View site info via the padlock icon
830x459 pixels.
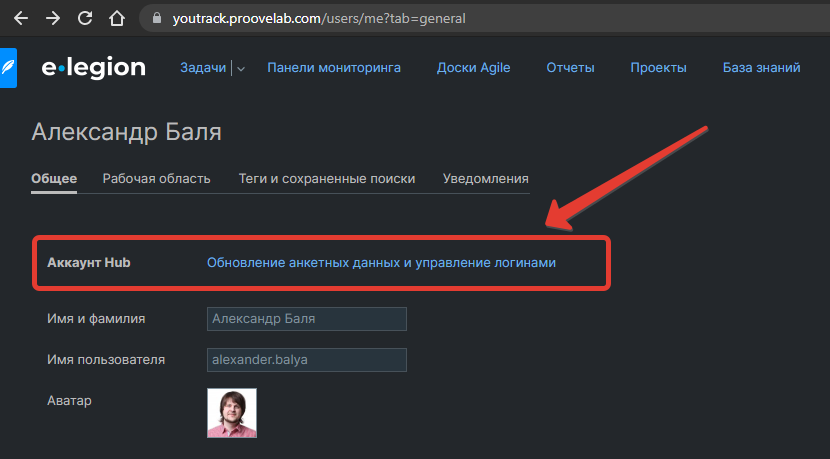pyautogui.click(x=153, y=18)
